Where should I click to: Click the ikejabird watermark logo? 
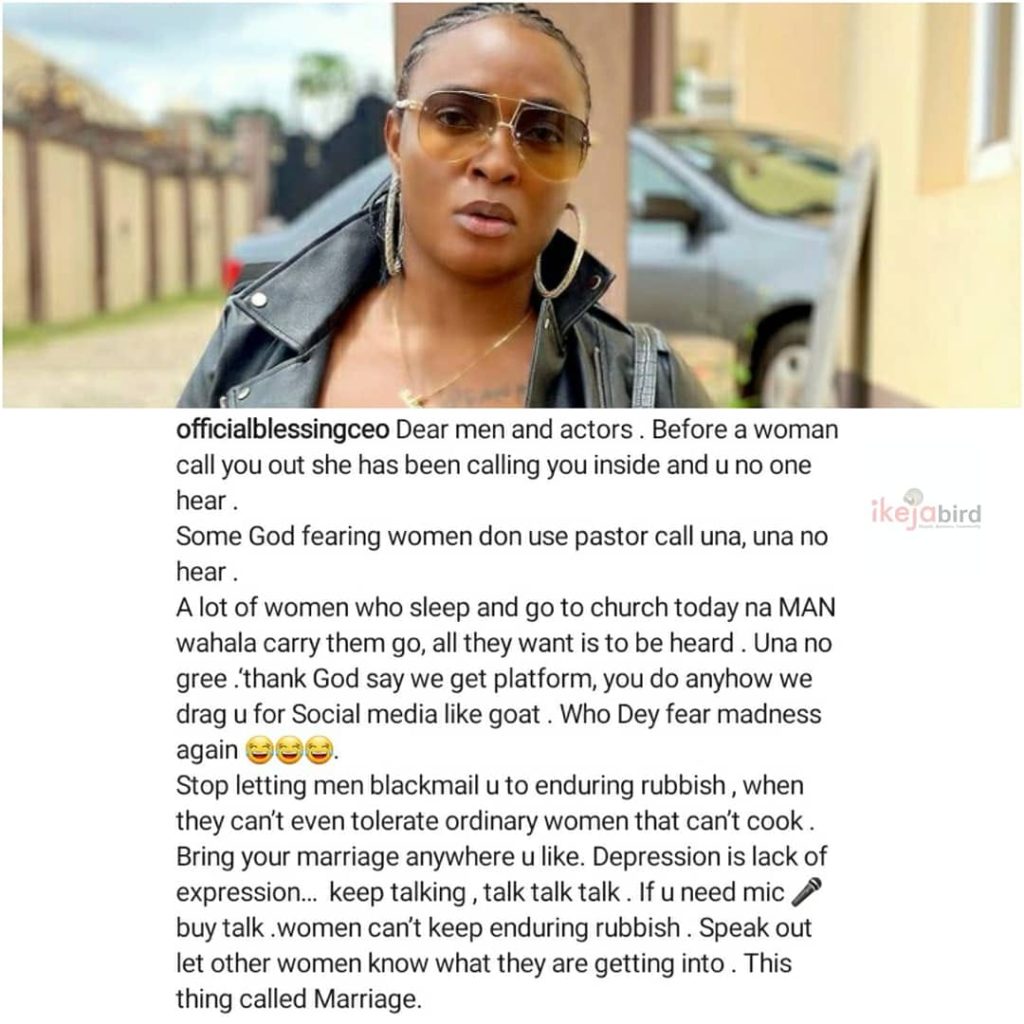click(925, 509)
